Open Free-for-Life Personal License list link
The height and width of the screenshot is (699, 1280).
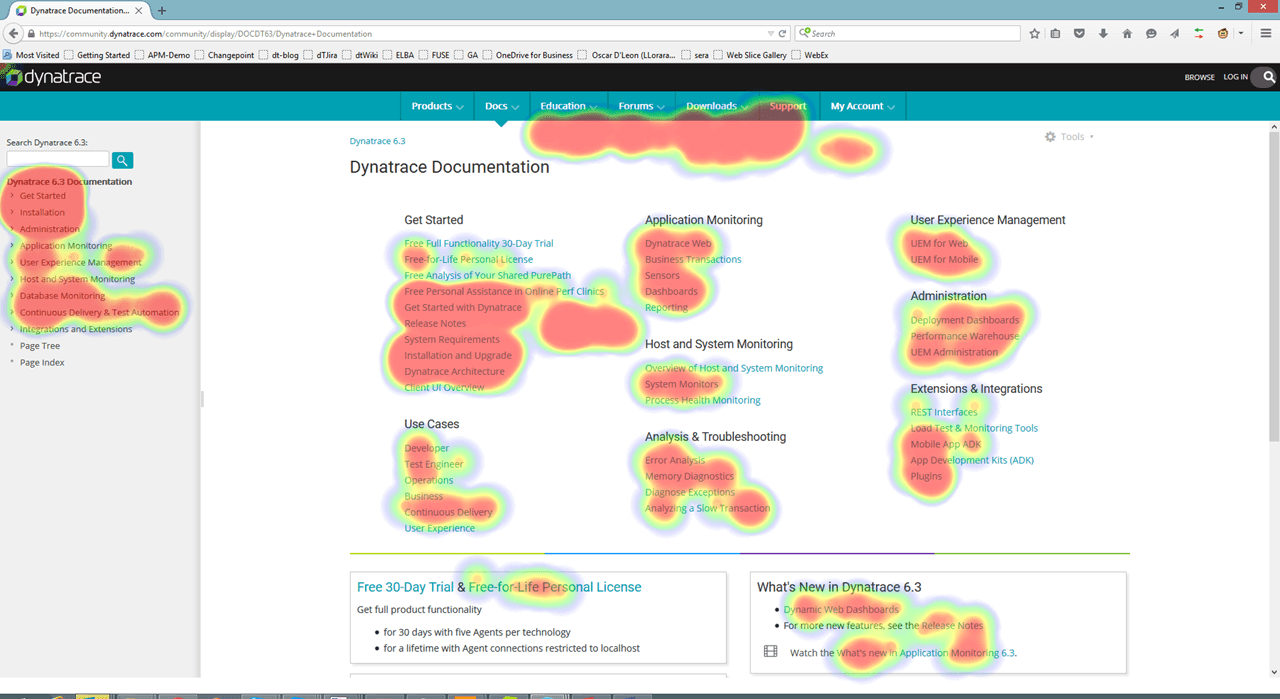click(x=468, y=259)
